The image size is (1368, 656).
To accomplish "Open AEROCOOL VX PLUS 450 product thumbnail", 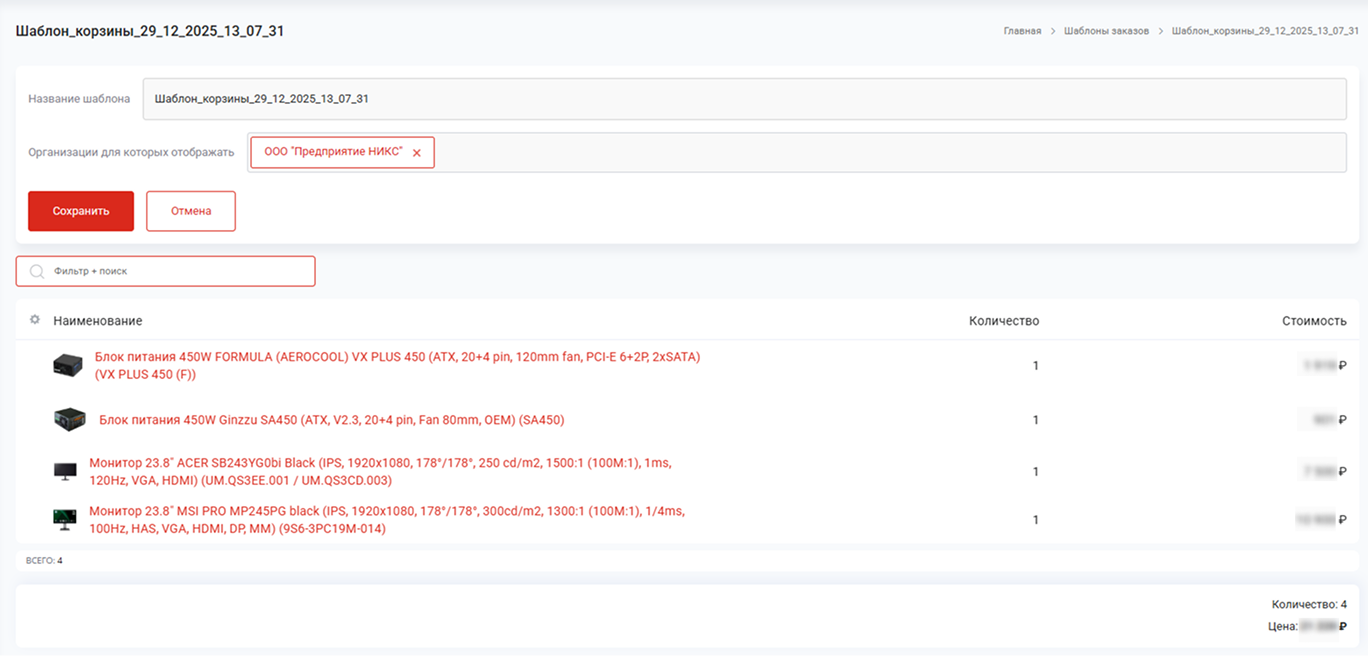I will pos(67,365).
